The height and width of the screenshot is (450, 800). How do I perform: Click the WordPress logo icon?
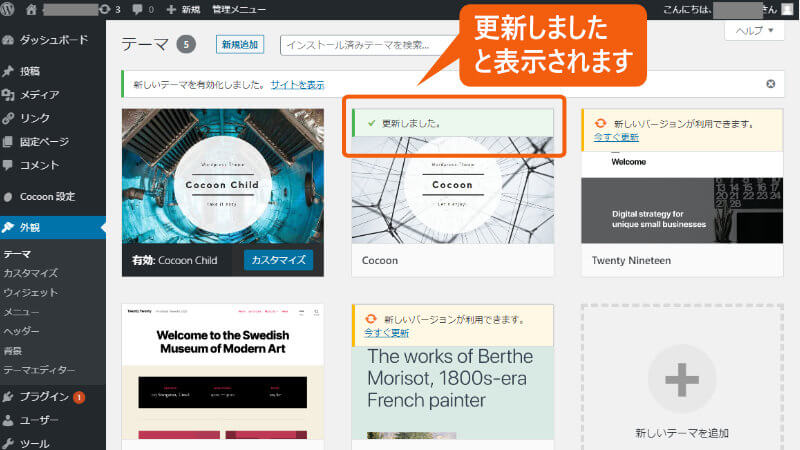tap(7, 9)
